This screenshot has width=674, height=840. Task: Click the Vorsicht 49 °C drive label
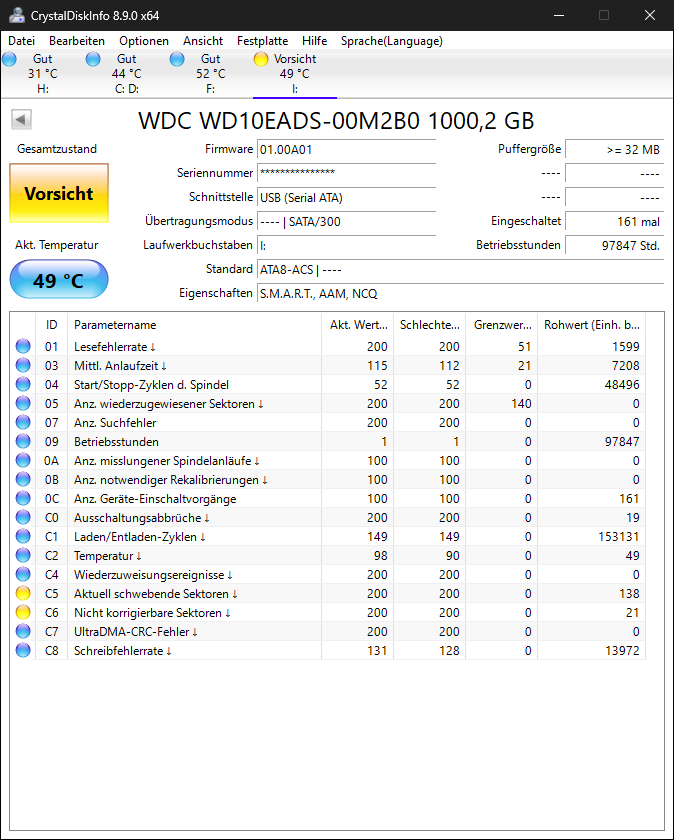(295, 73)
